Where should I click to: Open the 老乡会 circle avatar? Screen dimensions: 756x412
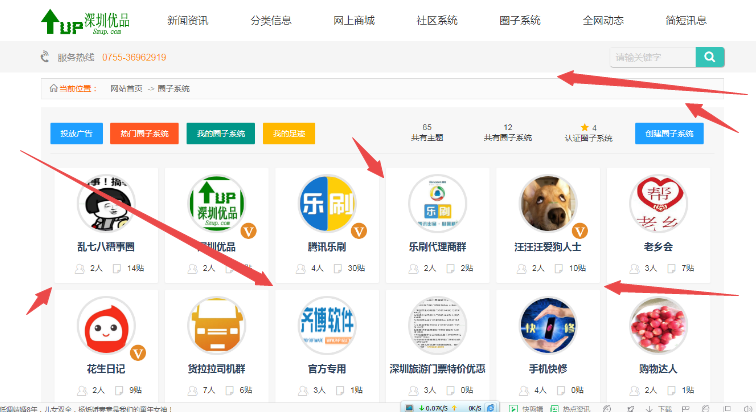tap(658, 204)
